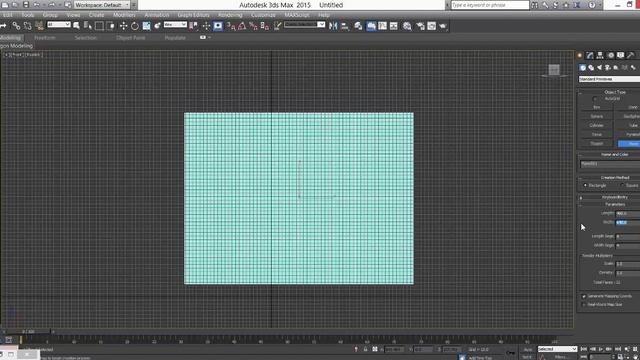Click the Render Production teapot icon
Image resolution: width=640 pixels, height=360 pixels.
point(443,26)
